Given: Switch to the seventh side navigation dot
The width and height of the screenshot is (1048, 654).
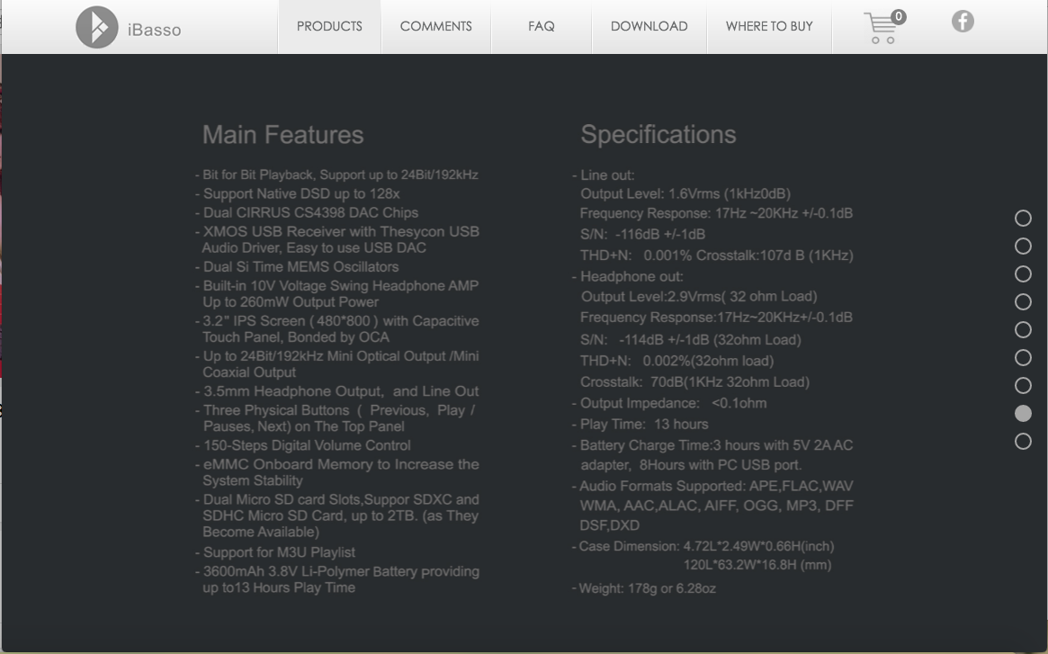Looking at the screenshot, I should (1022, 386).
